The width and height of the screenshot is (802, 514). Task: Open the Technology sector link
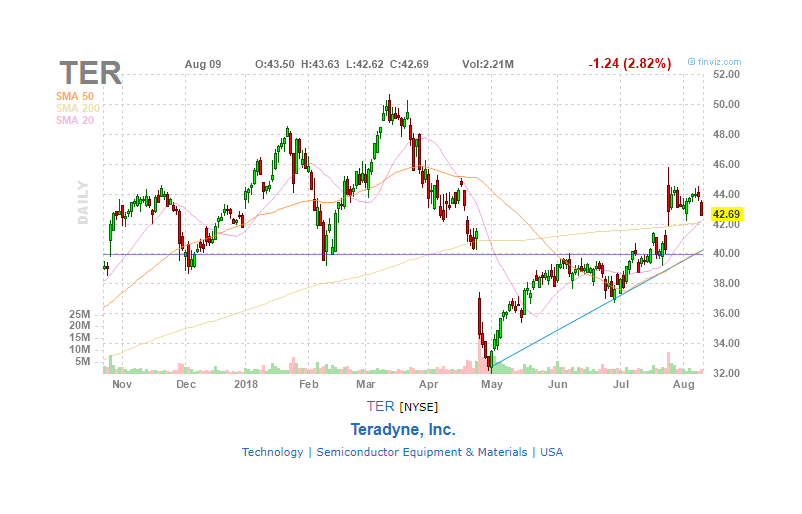coord(273,452)
